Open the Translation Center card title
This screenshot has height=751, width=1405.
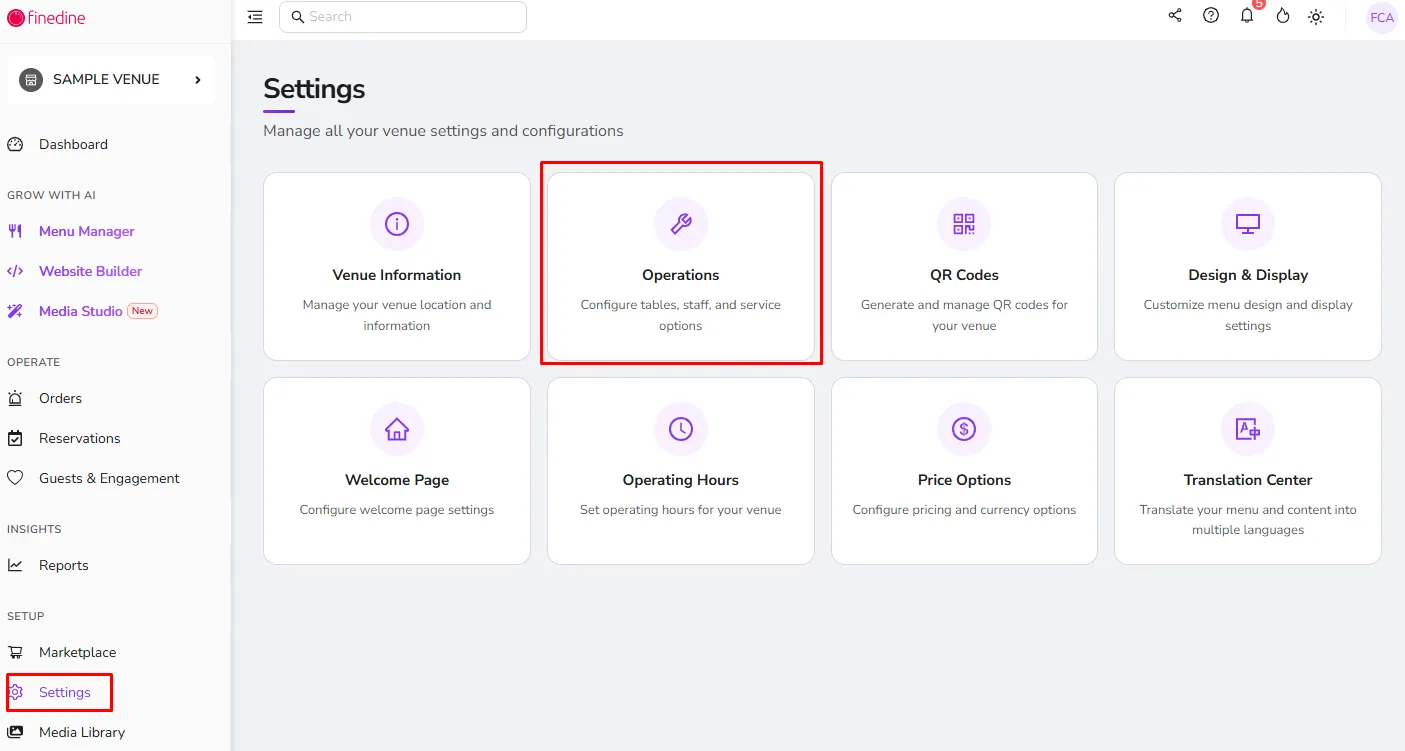pyautogui.click(x=1248, y=480)
